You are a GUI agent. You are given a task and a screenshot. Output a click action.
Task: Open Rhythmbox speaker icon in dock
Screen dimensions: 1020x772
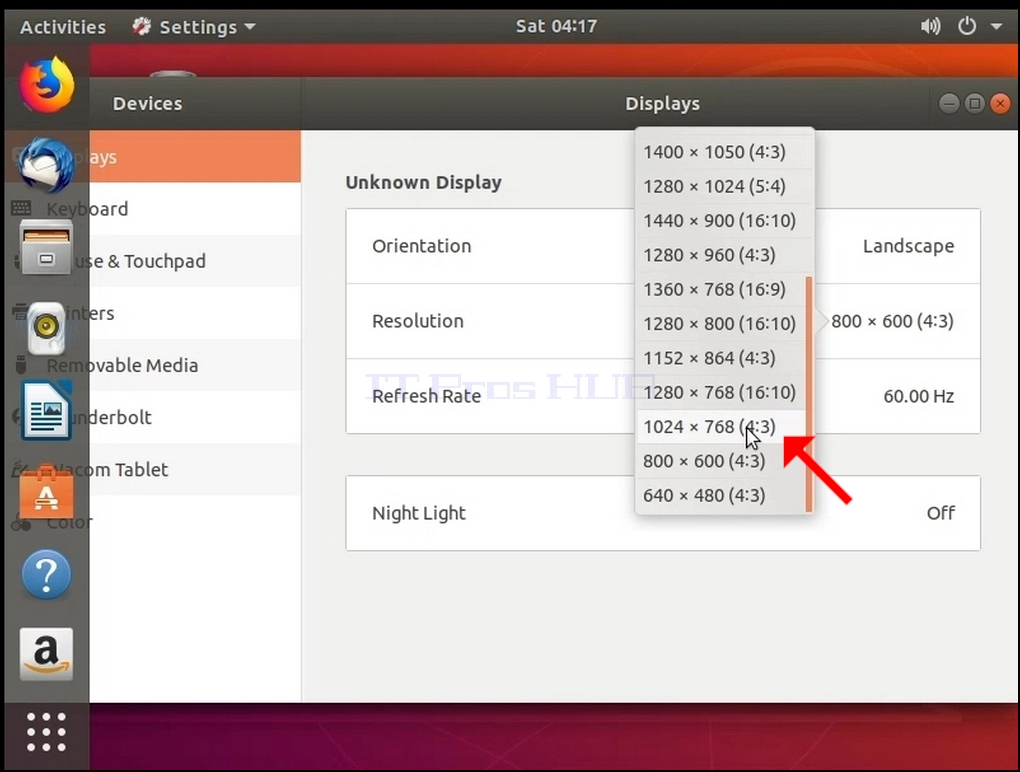(46, 327)
